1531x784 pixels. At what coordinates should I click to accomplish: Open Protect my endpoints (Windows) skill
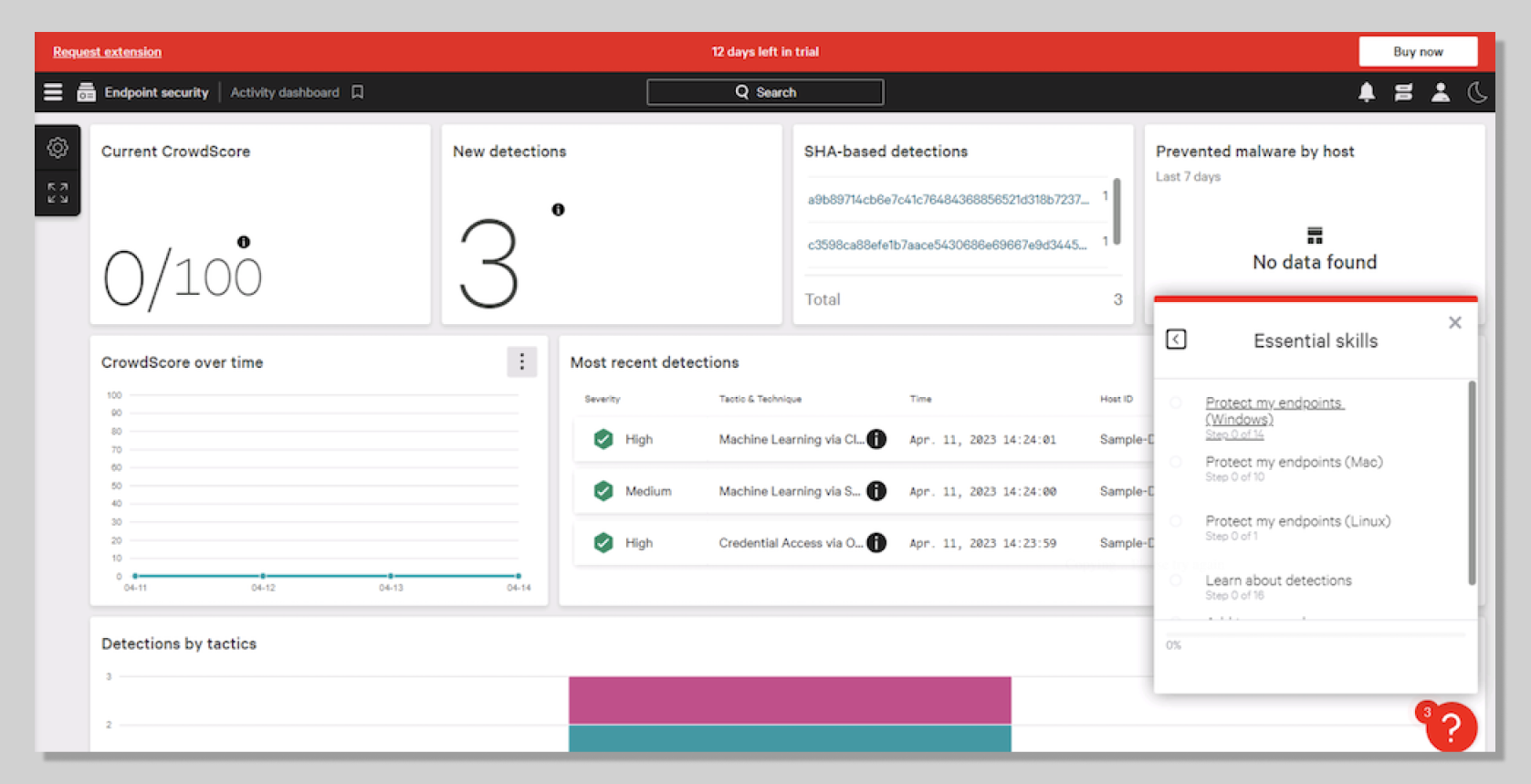click(1274, 411)
